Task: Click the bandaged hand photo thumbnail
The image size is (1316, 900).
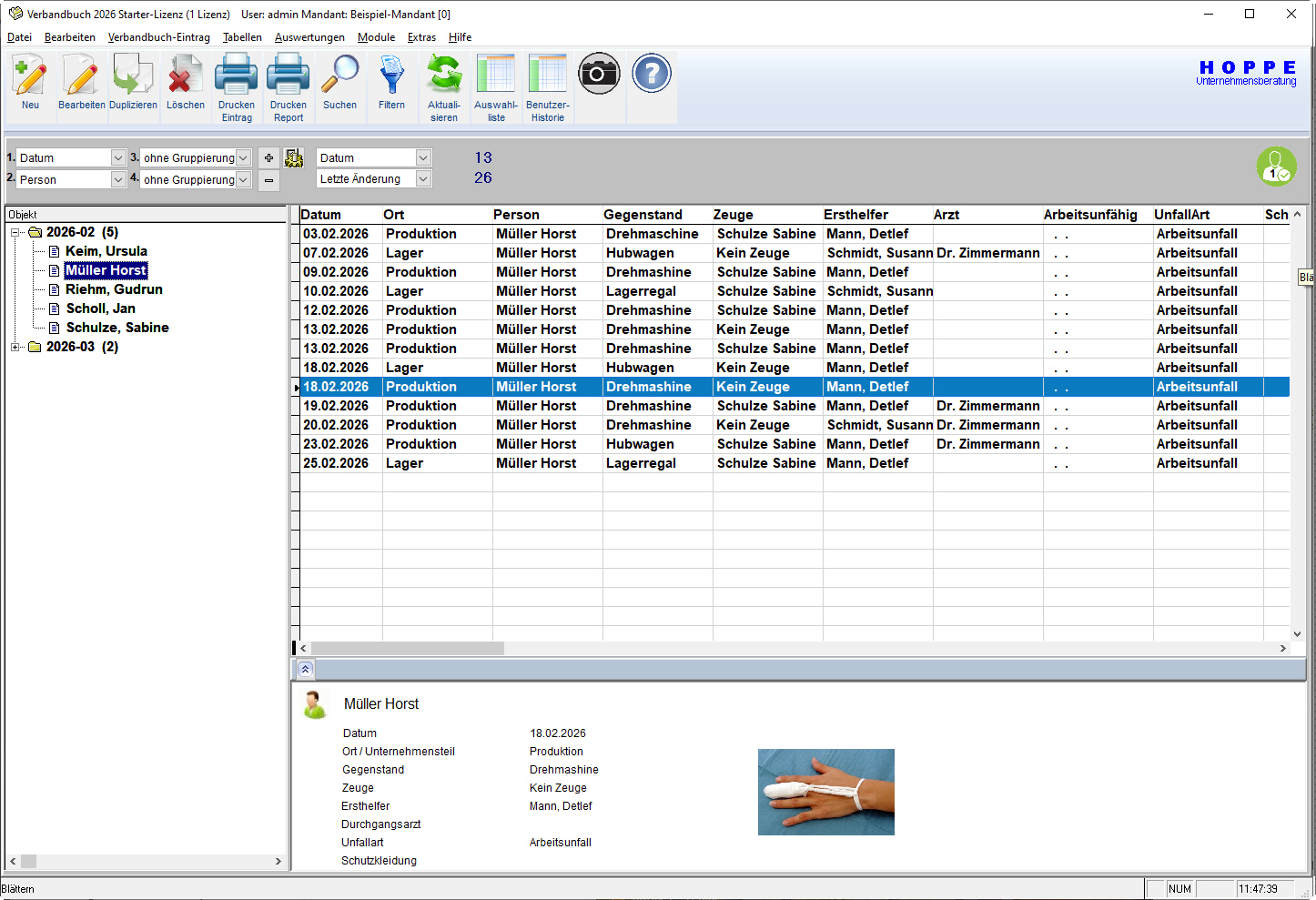Action: click(x=825, y=792)
